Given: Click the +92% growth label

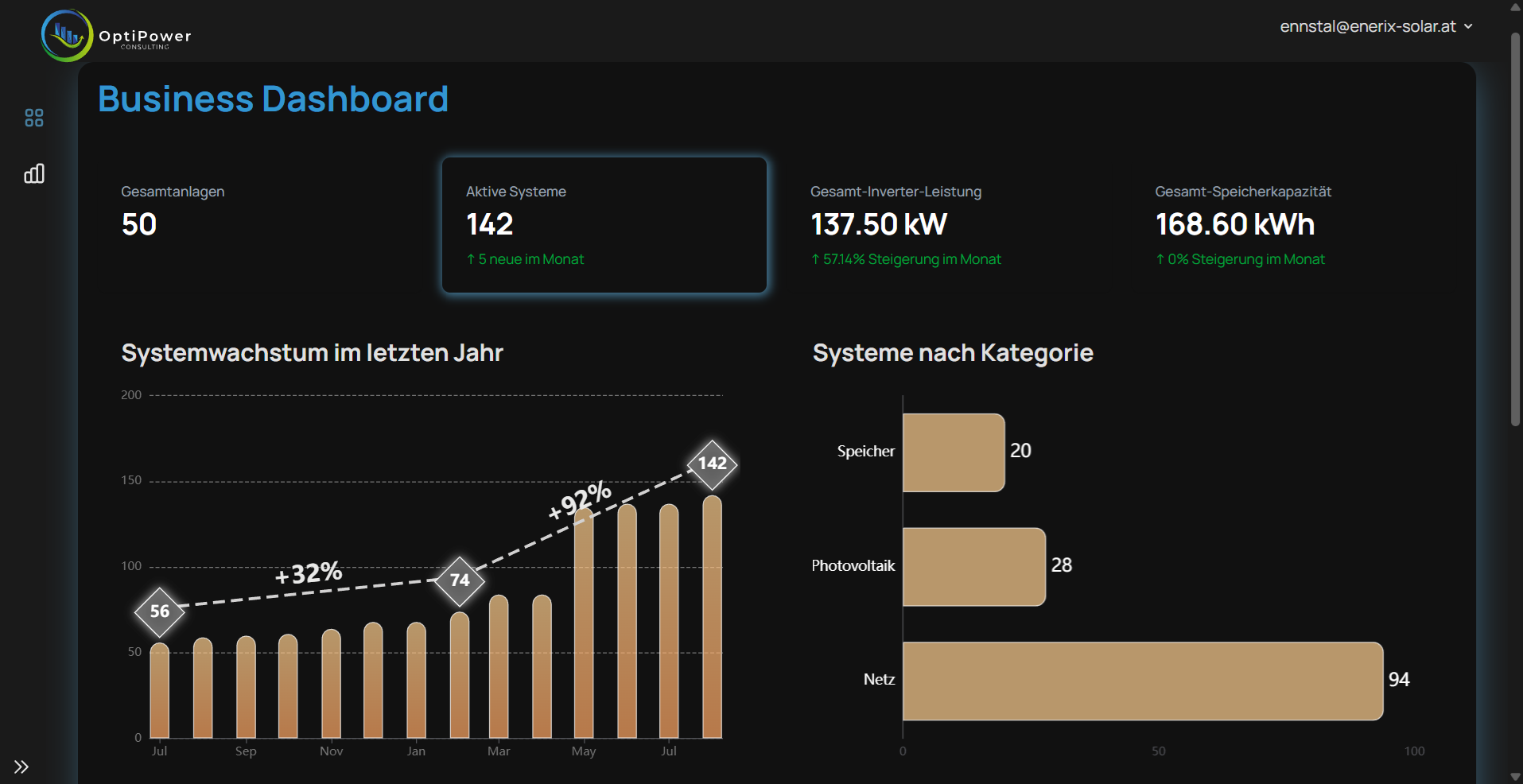Looking at the screenshot, I should [580, 501].
